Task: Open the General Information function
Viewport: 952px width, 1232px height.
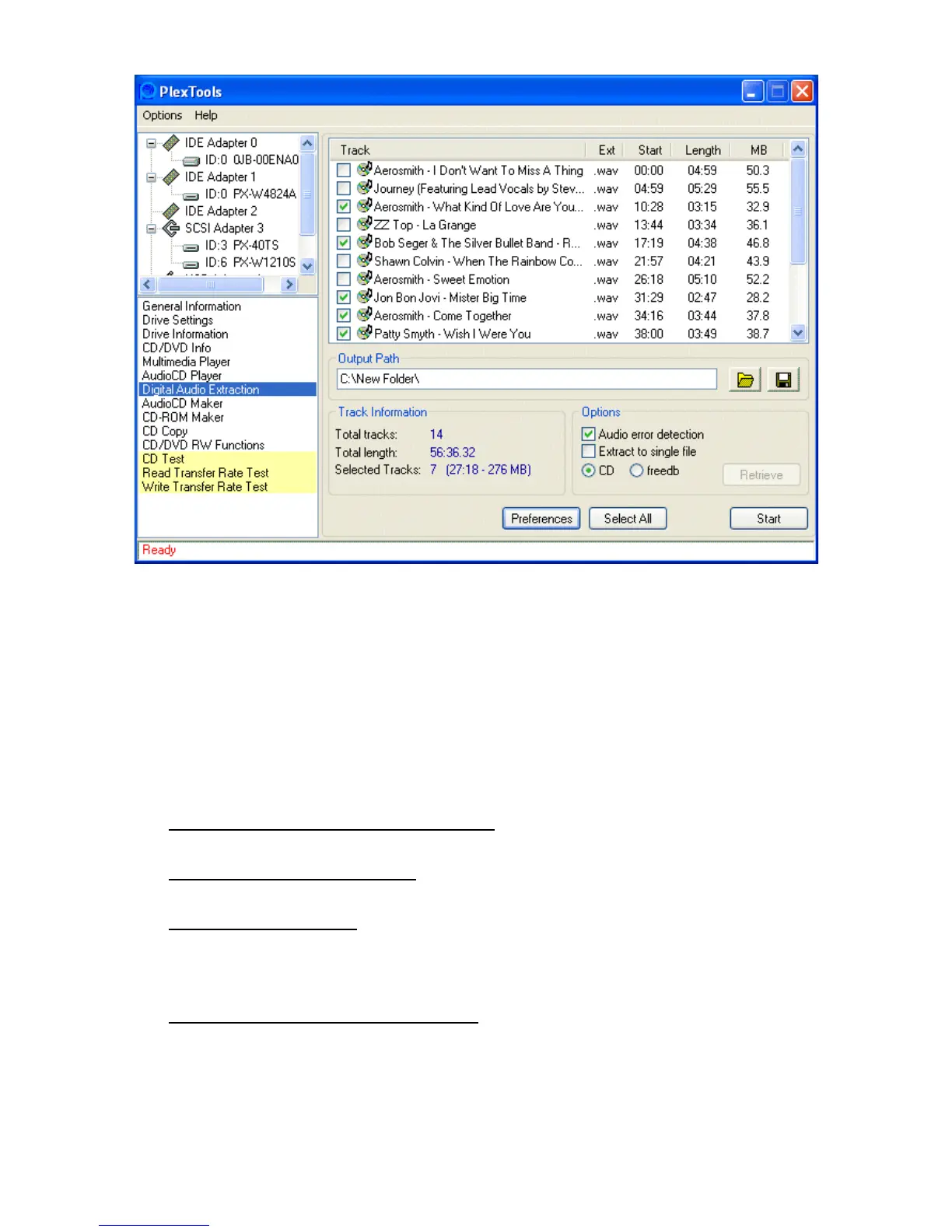Action: (x=191, y=306)
